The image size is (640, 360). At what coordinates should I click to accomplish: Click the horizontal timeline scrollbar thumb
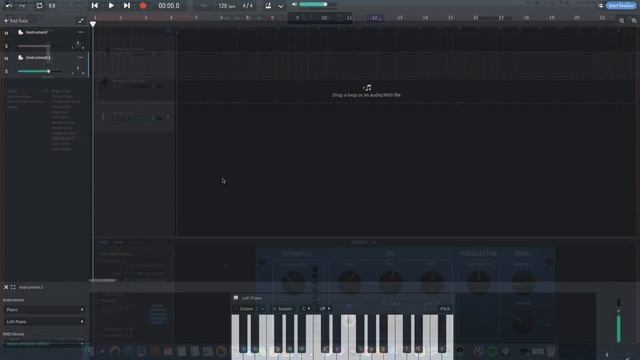click(x=102, y=280)
